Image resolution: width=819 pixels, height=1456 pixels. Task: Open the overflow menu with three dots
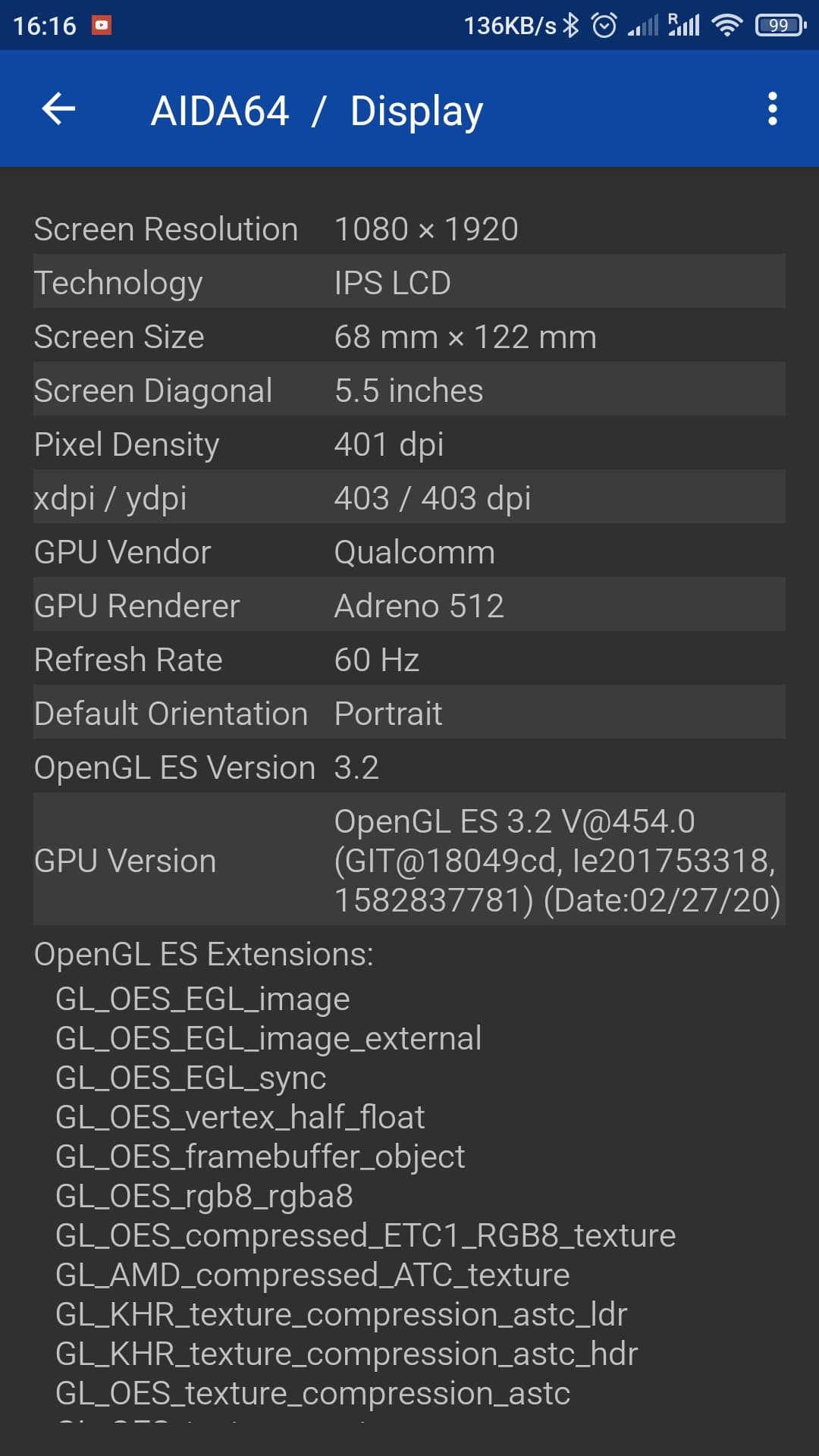(x=772, y=108)
